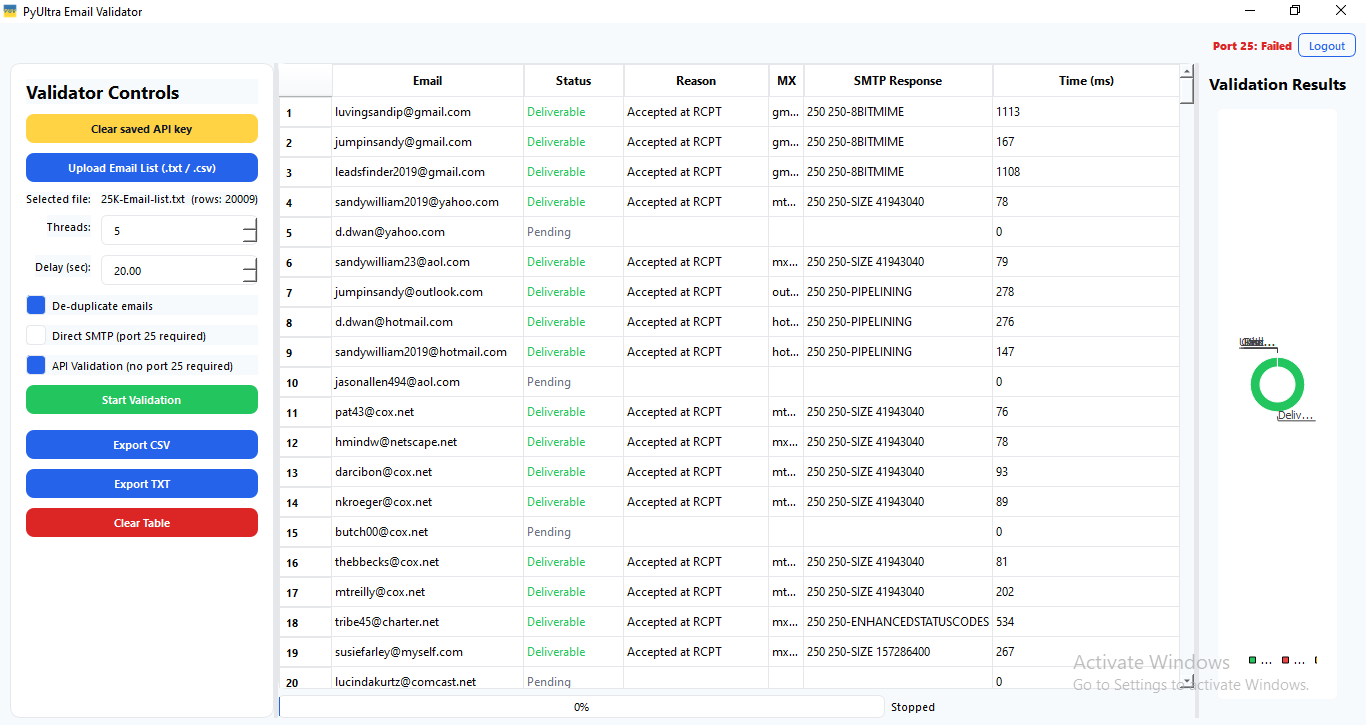Logout from the validator

point(1326,45)
